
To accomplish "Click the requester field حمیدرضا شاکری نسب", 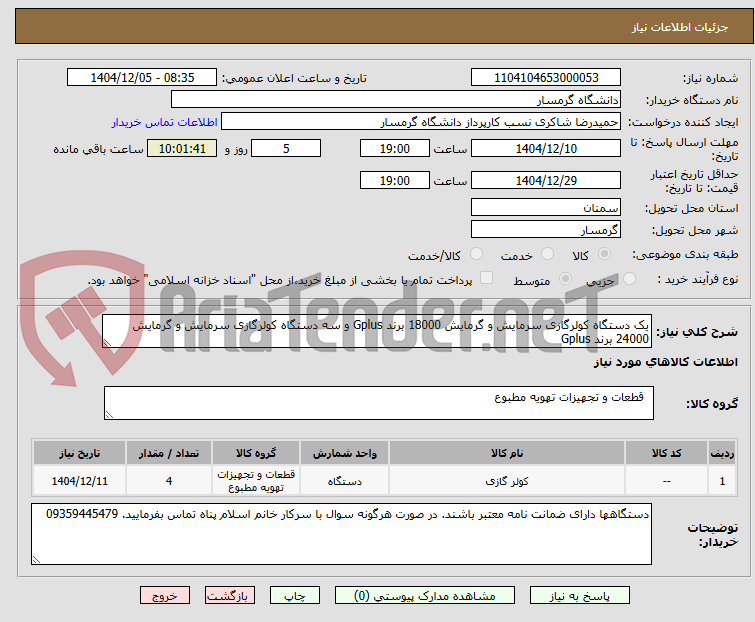I will coord(421,122).
